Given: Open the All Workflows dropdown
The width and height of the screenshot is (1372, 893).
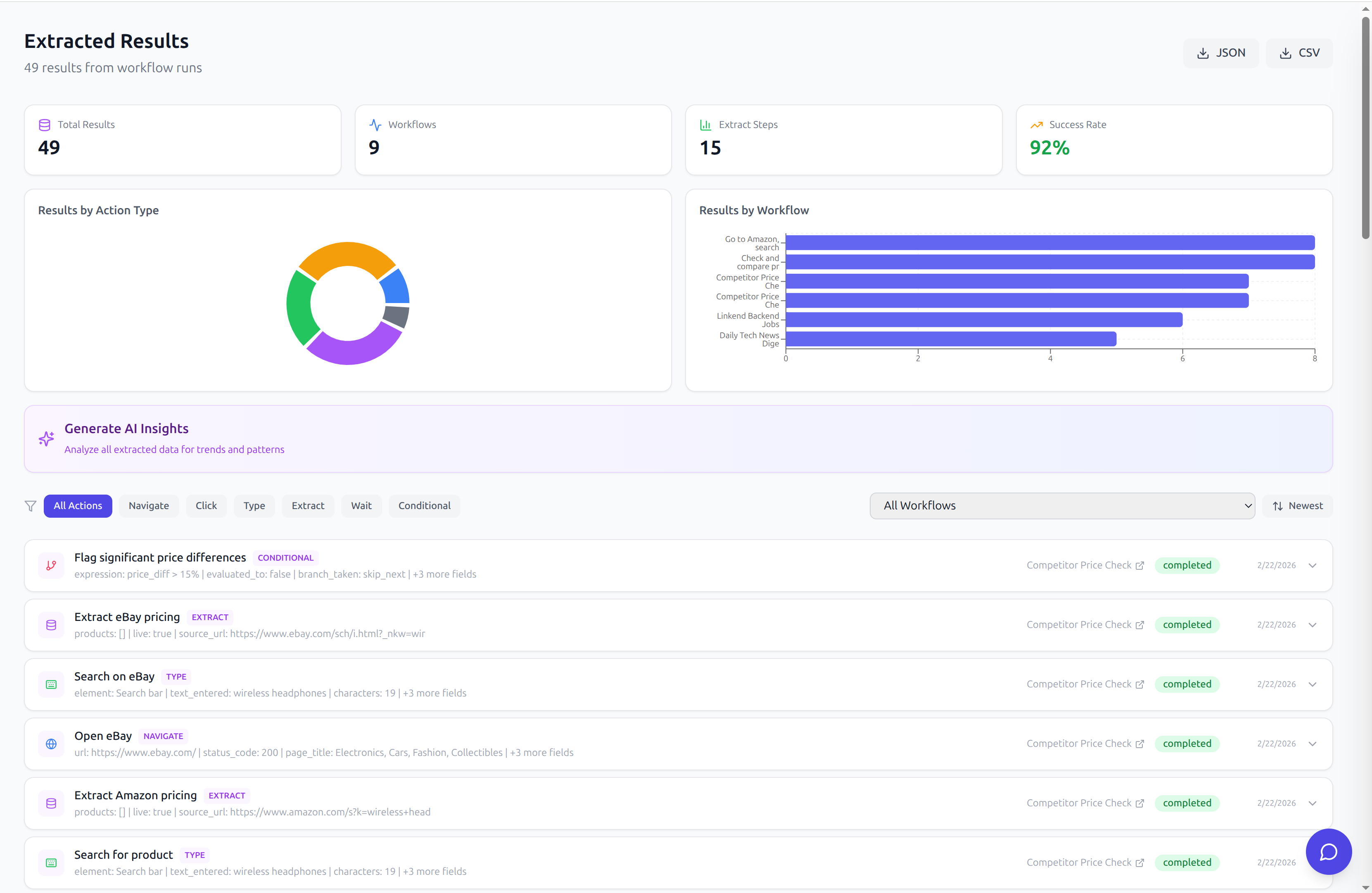Looking at the screenshot, I should [1062, 506].
